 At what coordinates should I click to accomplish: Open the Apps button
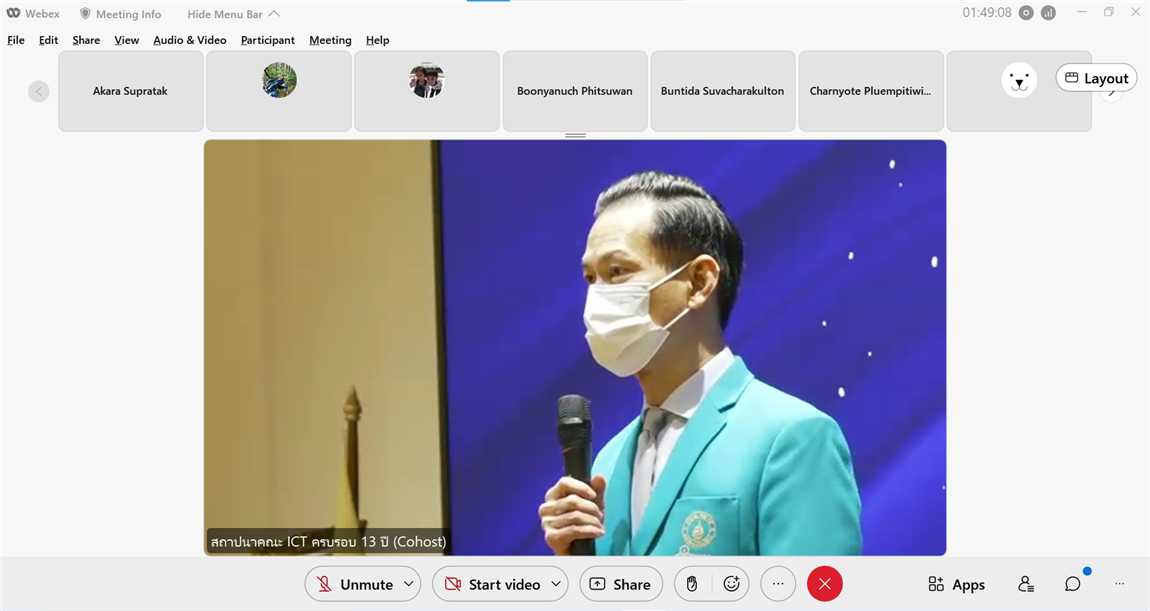tap(956, 584)
